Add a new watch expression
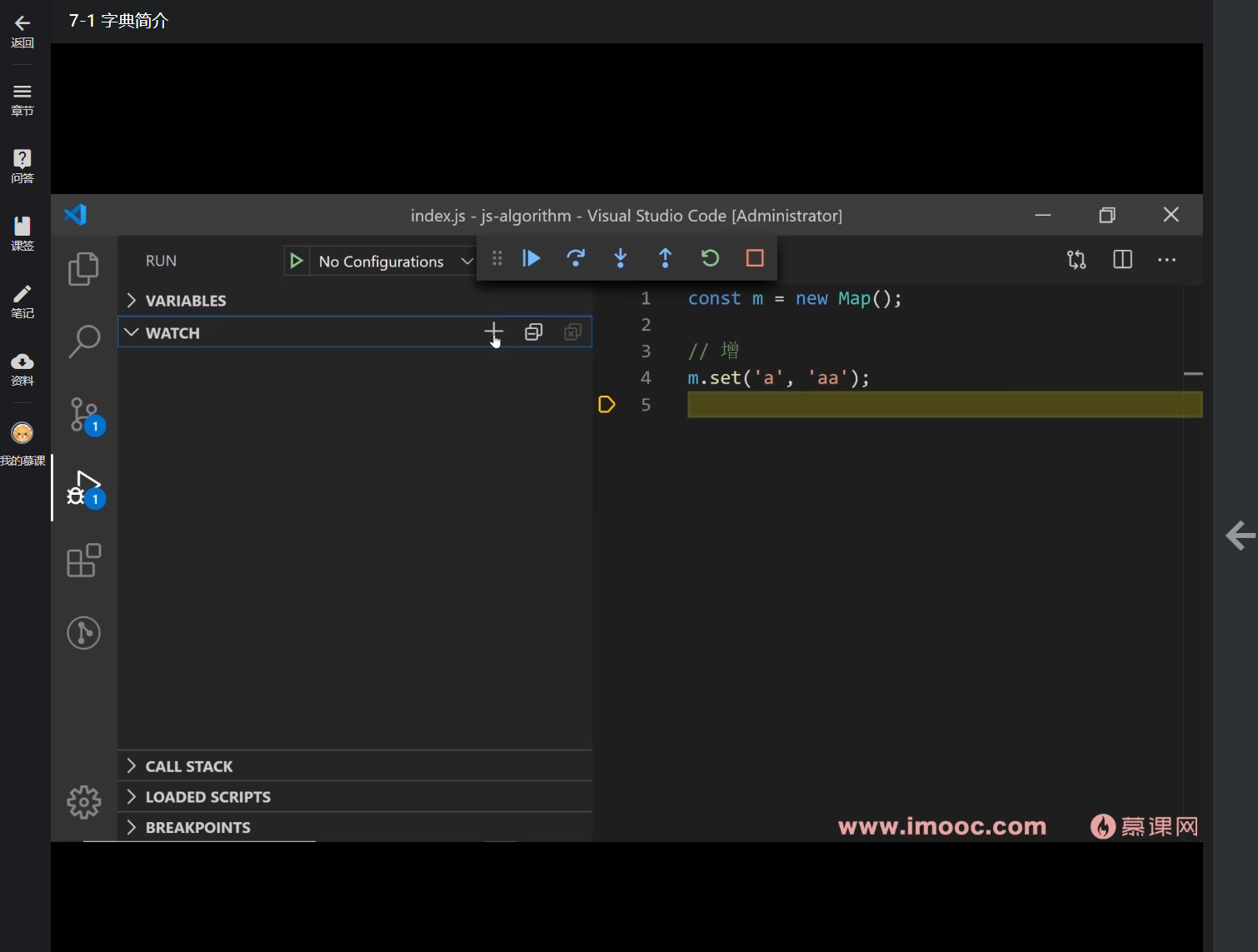The height and width of the screenshot is (952, 1258). click(x=493, y=332)
